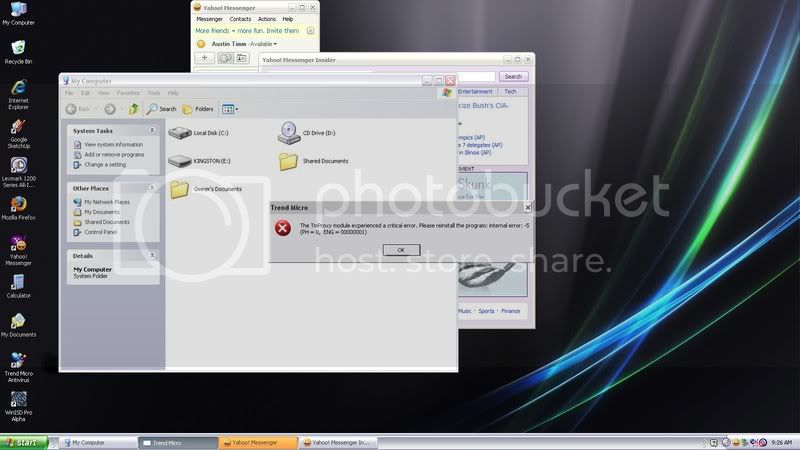Viewport: 800px width, 450px height.
Task: Click the Up folder toolbar icon
Action: tap(134, 109)
